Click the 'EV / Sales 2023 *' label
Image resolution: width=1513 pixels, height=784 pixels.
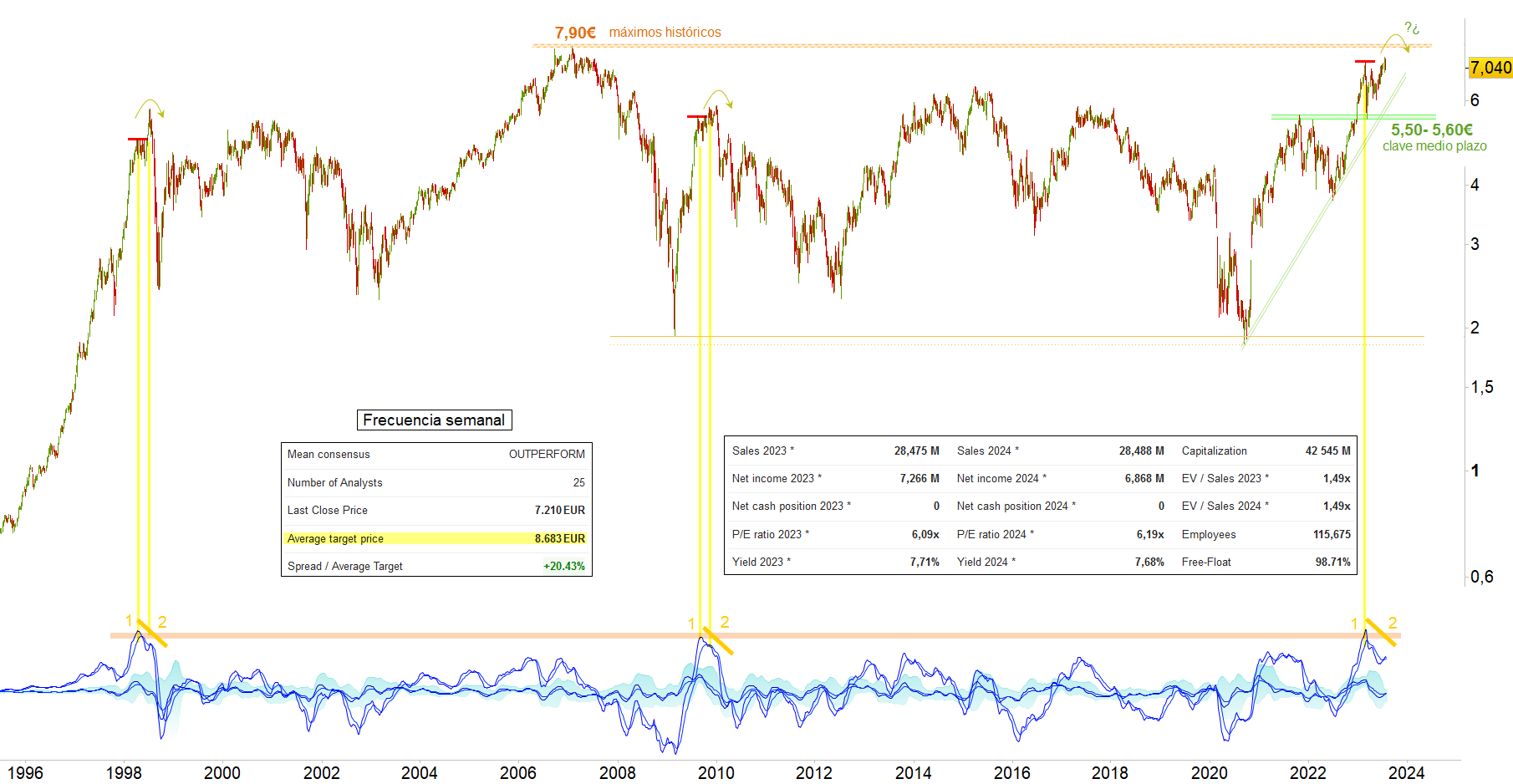1225,479
